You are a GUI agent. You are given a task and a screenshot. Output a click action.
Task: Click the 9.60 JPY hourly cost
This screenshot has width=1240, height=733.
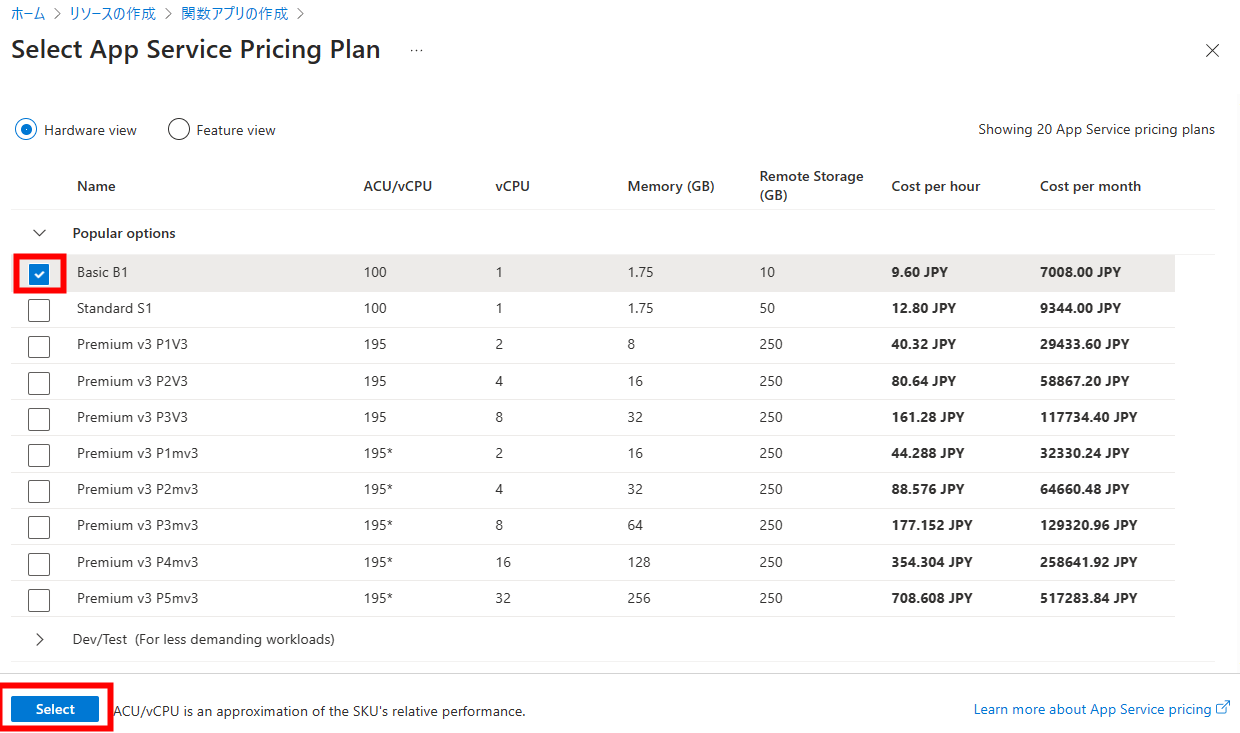pos(920,272)
